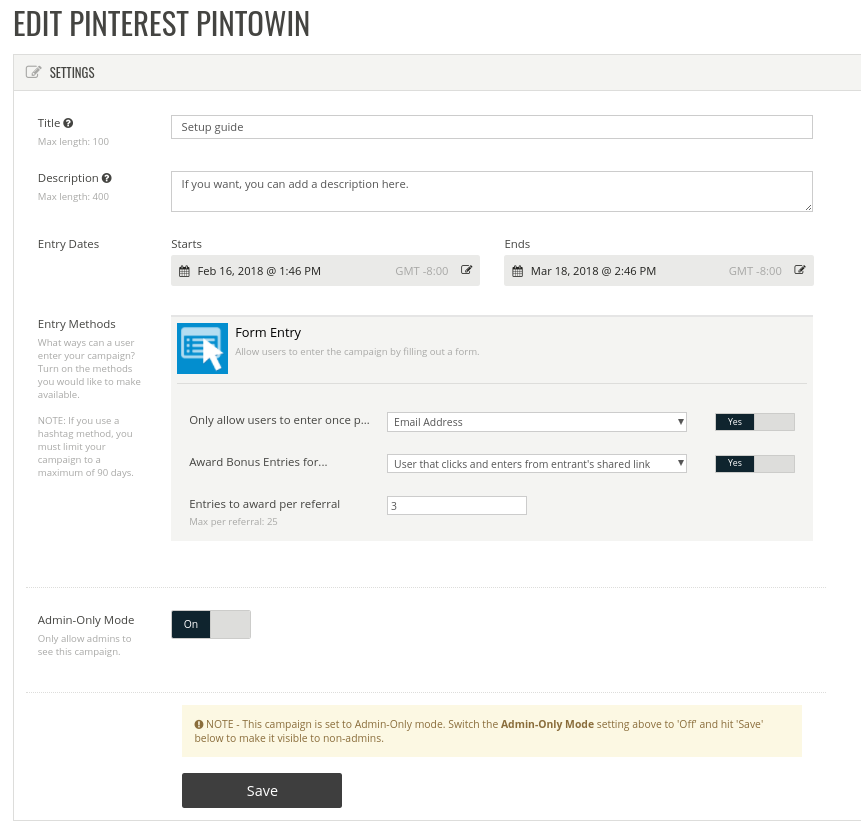Click the Form Entry method icon

[203, 348]
